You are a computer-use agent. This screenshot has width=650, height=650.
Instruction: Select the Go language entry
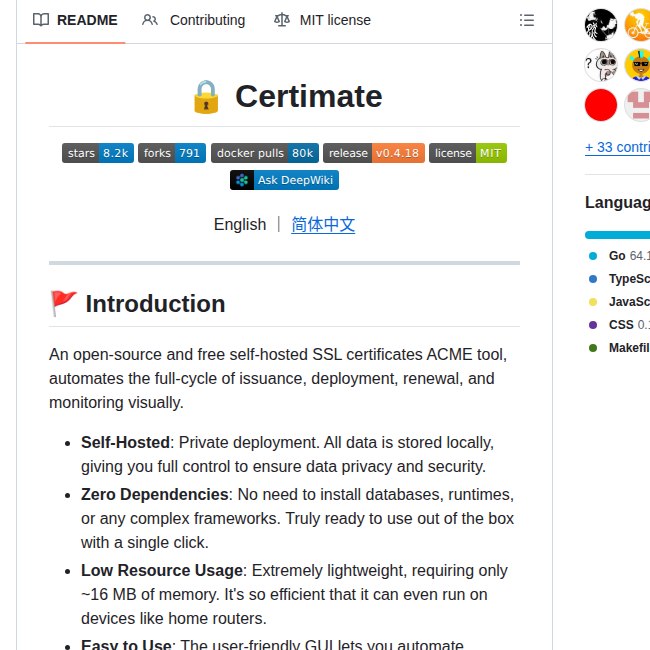click(619, 256)
